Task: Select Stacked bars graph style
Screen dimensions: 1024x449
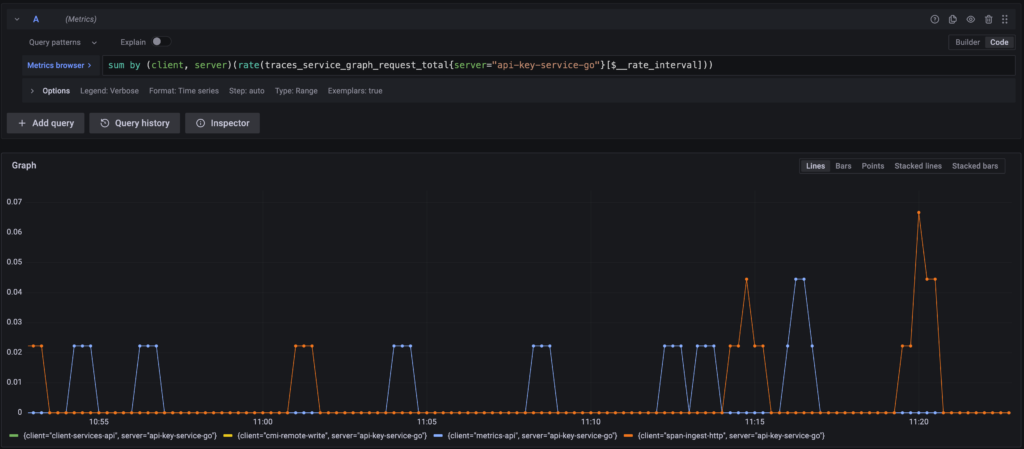Action: [x=974, y=166]
